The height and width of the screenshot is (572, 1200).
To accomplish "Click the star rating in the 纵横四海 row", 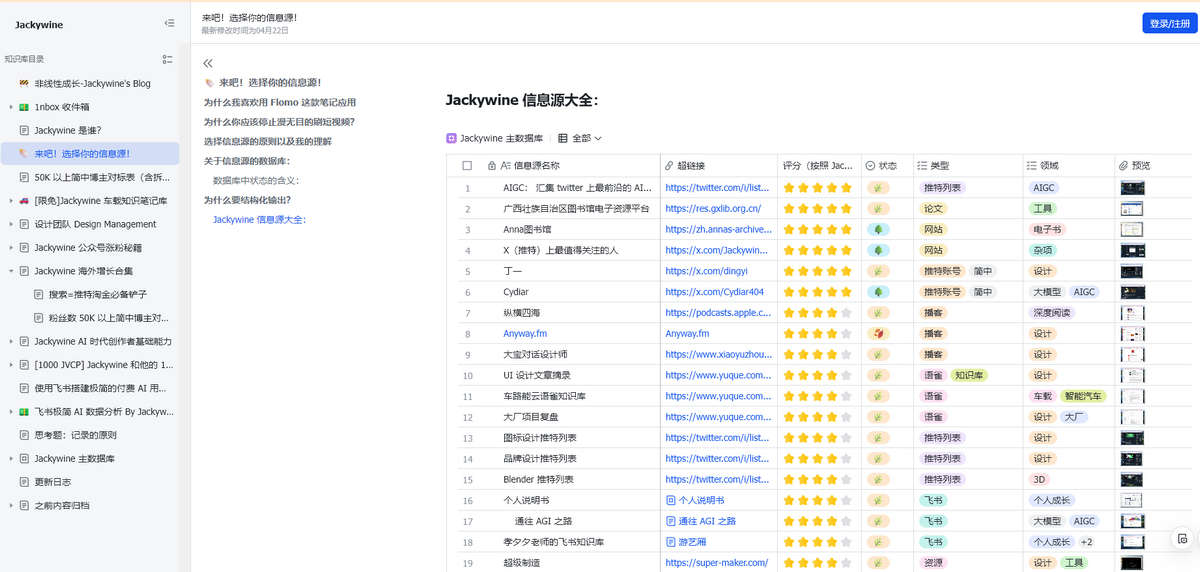I will click(x=817, y=313).
